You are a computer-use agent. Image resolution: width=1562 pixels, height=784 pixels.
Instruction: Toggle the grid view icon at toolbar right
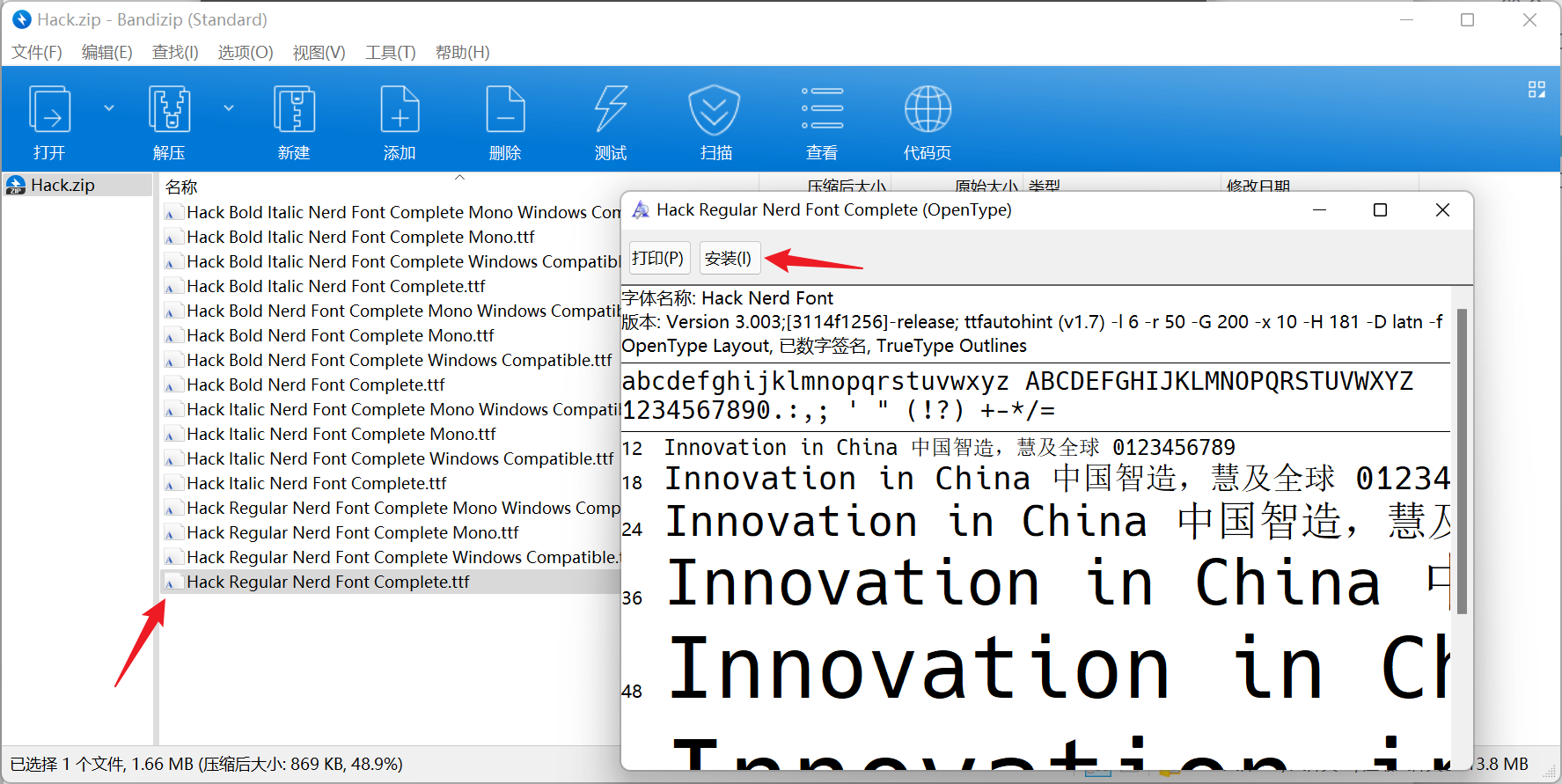coord(1536,90)
